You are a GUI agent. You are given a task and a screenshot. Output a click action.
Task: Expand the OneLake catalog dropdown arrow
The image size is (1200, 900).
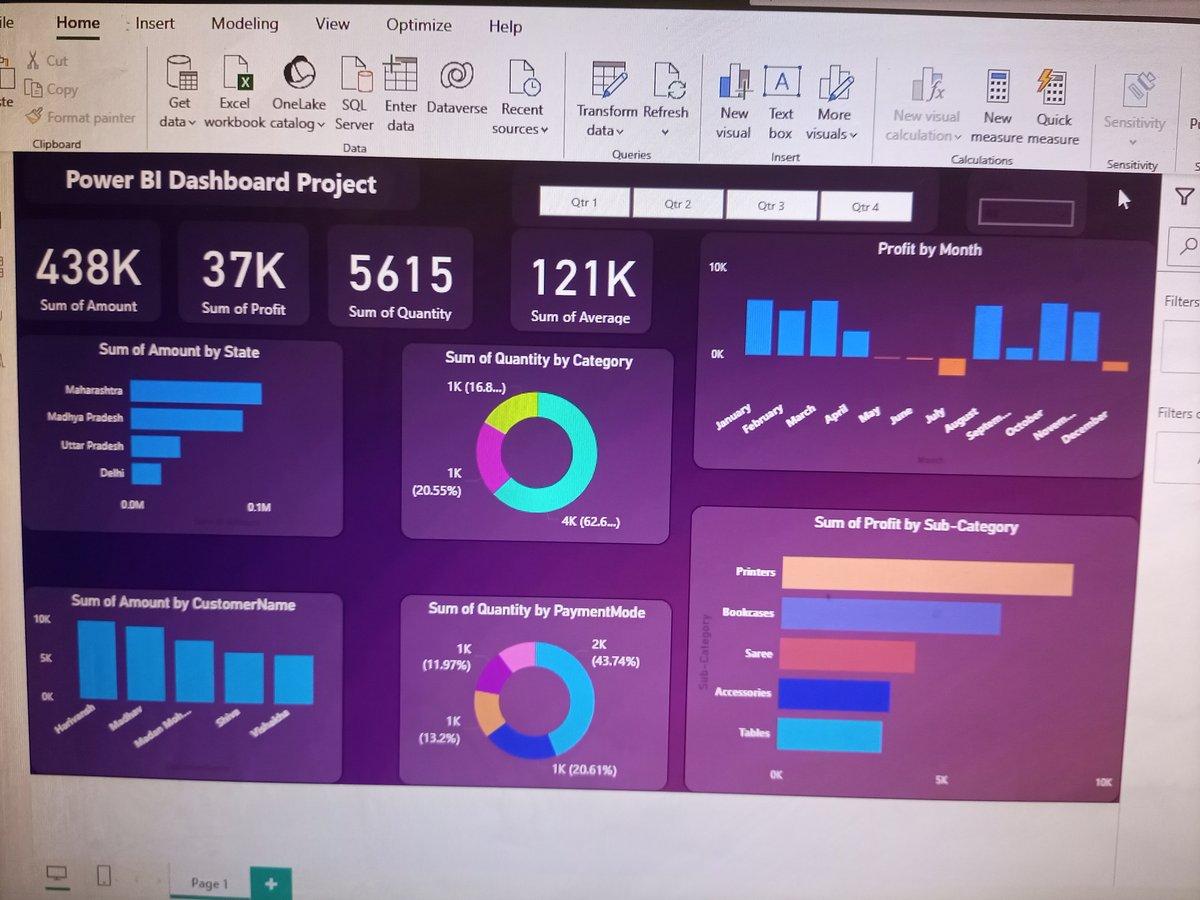(321, 125)
